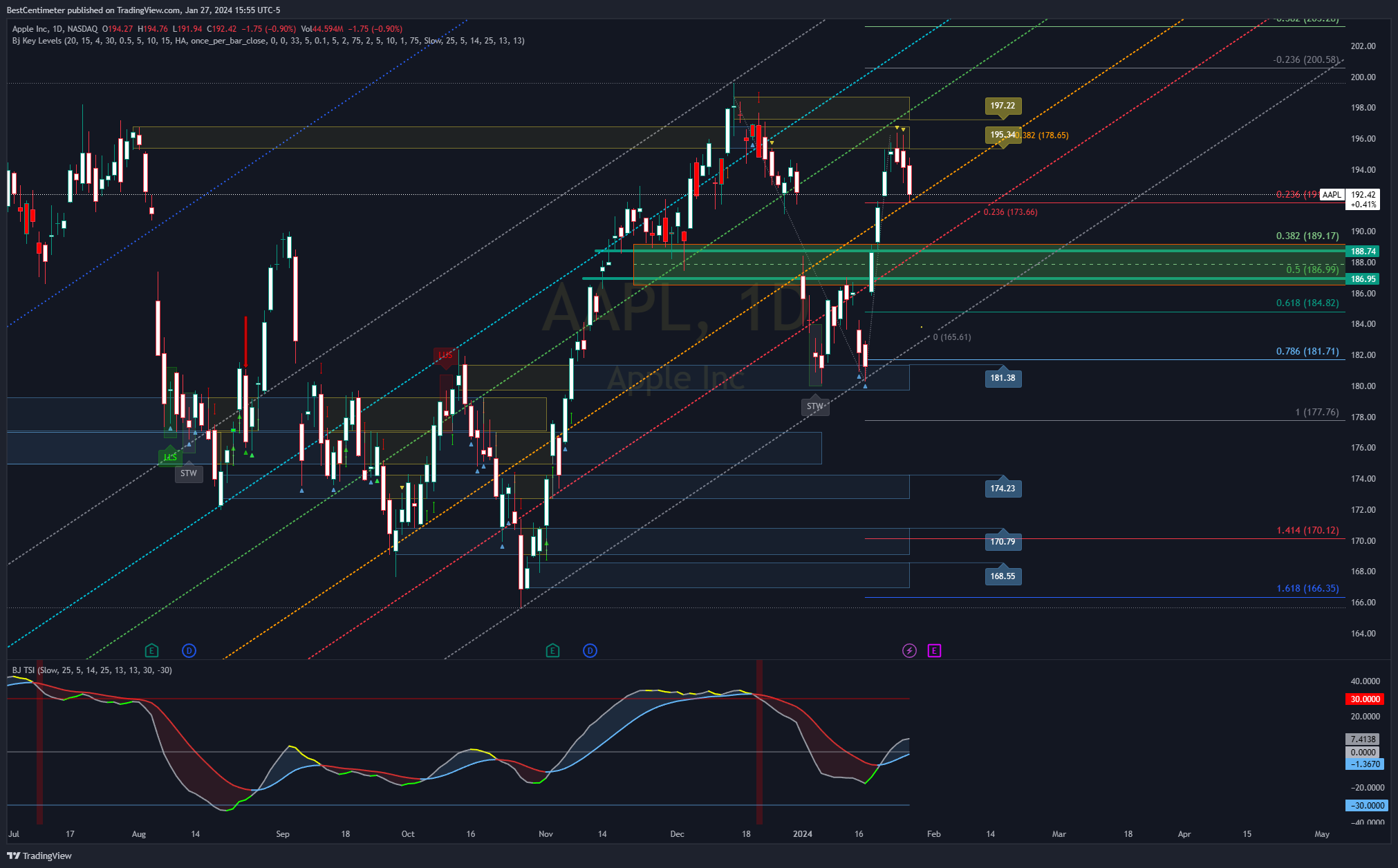Click the Apple Inc, 1D, NASDAQ legend title
Screen dimensions: 1398x868
click(x=55, y=29)
